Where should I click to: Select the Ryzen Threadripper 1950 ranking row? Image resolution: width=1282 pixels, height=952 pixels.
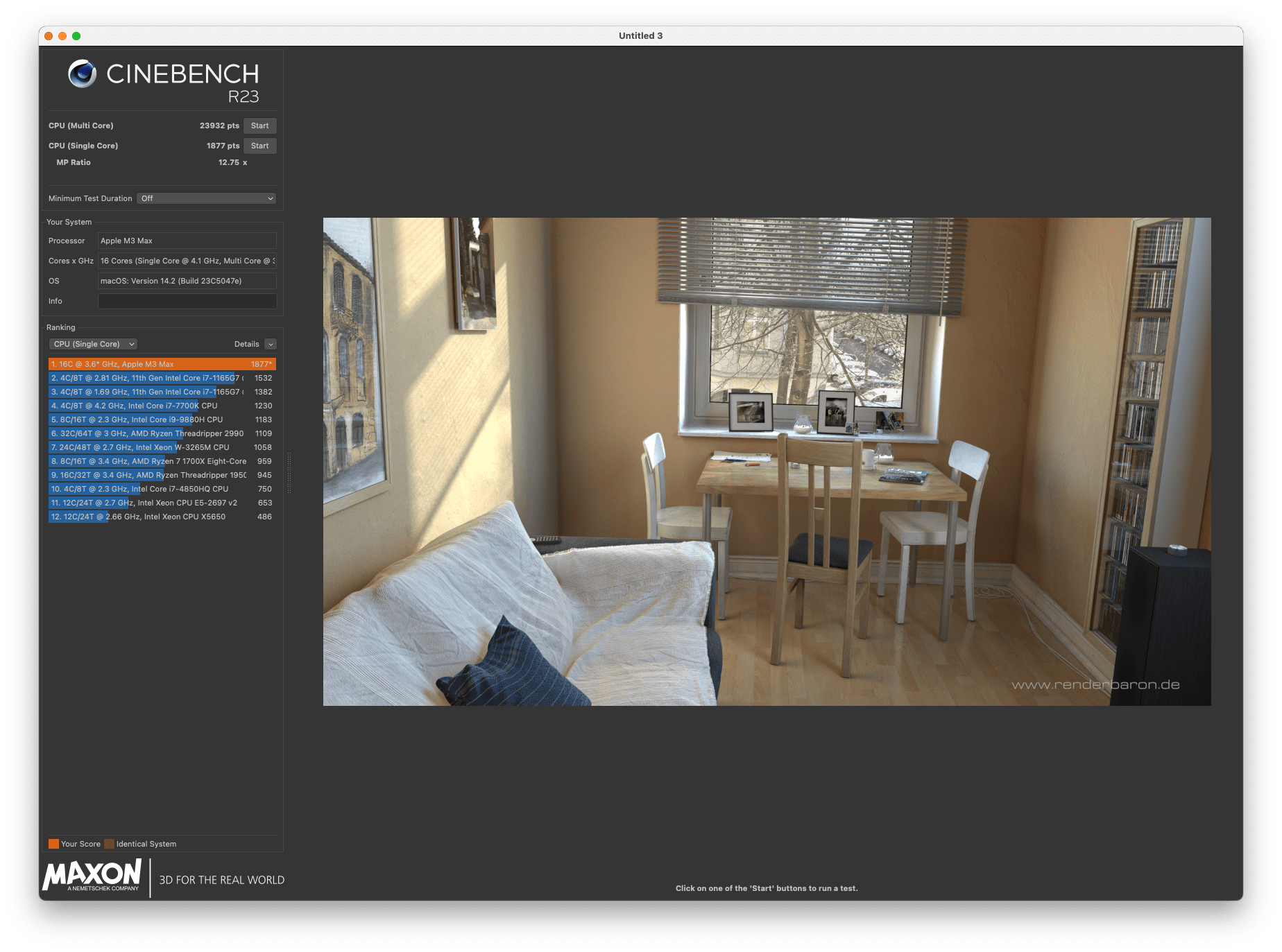coord(162,475)
